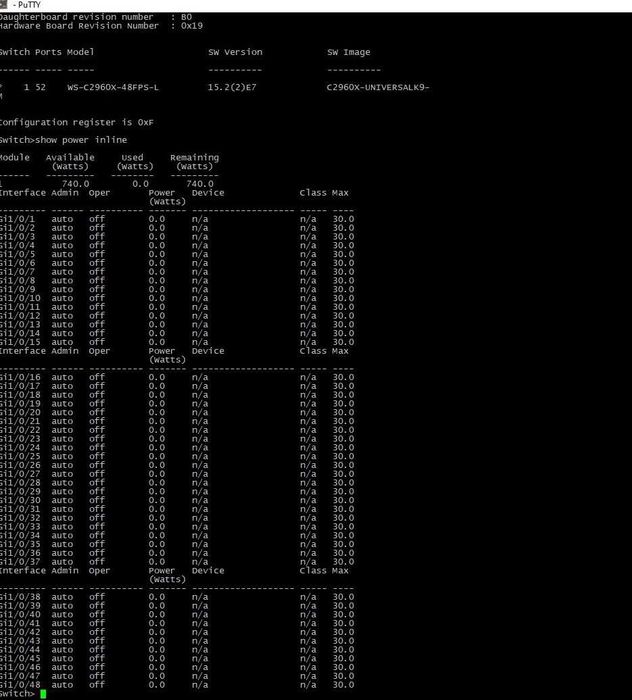Click 'Configuration register is 0xF' line
Viewport: 632px width, 700px height.
[x=77, y=122]
